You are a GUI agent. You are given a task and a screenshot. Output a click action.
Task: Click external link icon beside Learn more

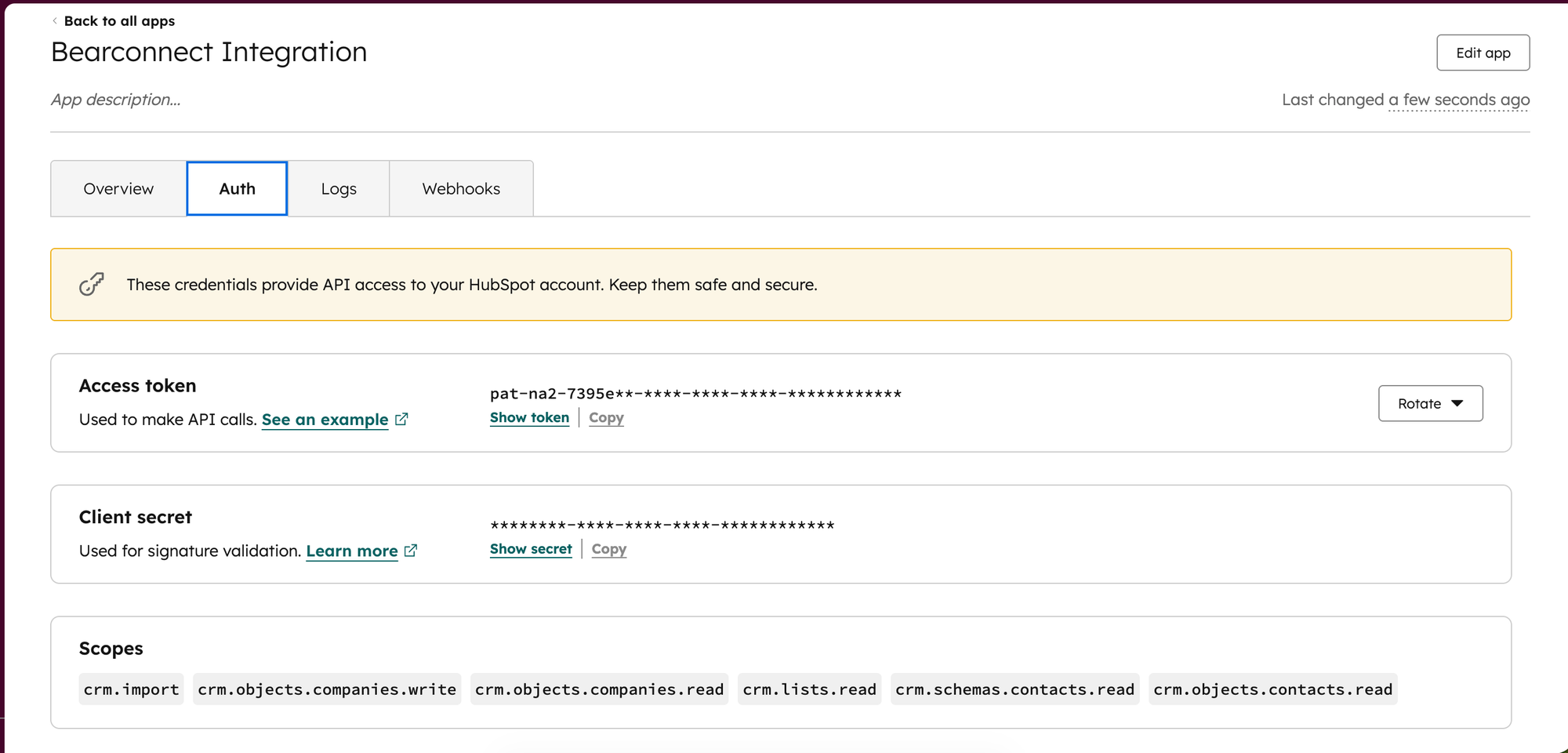[x=411, y=551]
